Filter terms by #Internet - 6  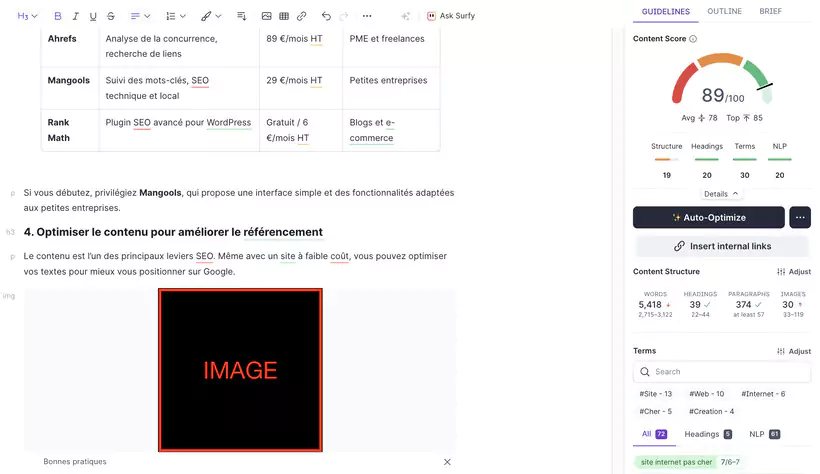pyautogui.click(x=763, y=394)
